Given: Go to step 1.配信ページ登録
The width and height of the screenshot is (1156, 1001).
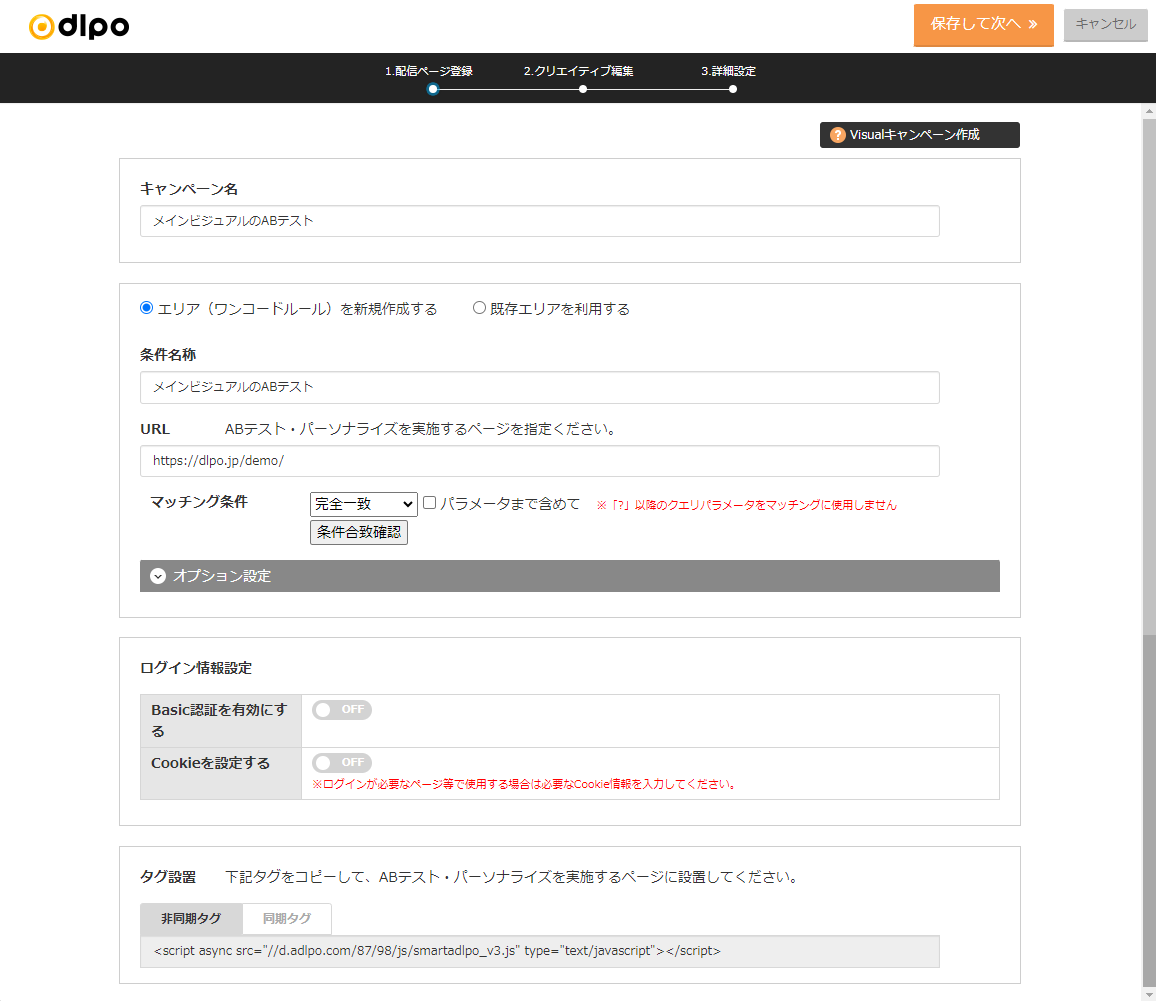Looking at the screenshot, I should [428, 71].
